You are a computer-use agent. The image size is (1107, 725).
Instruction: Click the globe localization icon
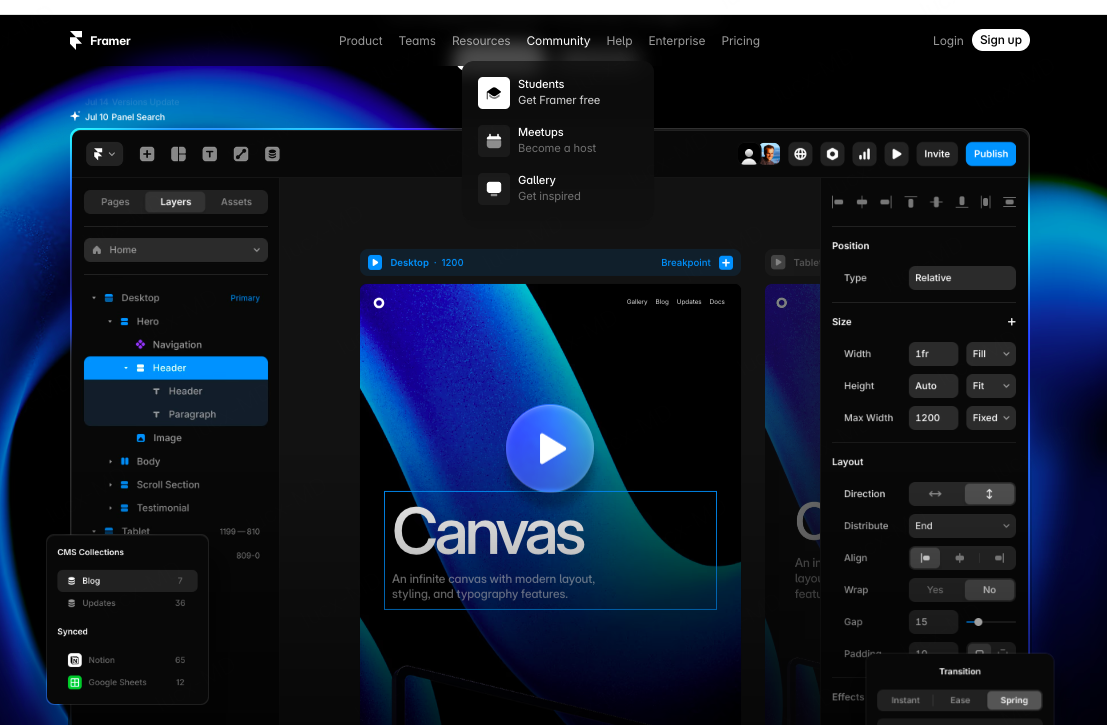(x=800, y=154)
